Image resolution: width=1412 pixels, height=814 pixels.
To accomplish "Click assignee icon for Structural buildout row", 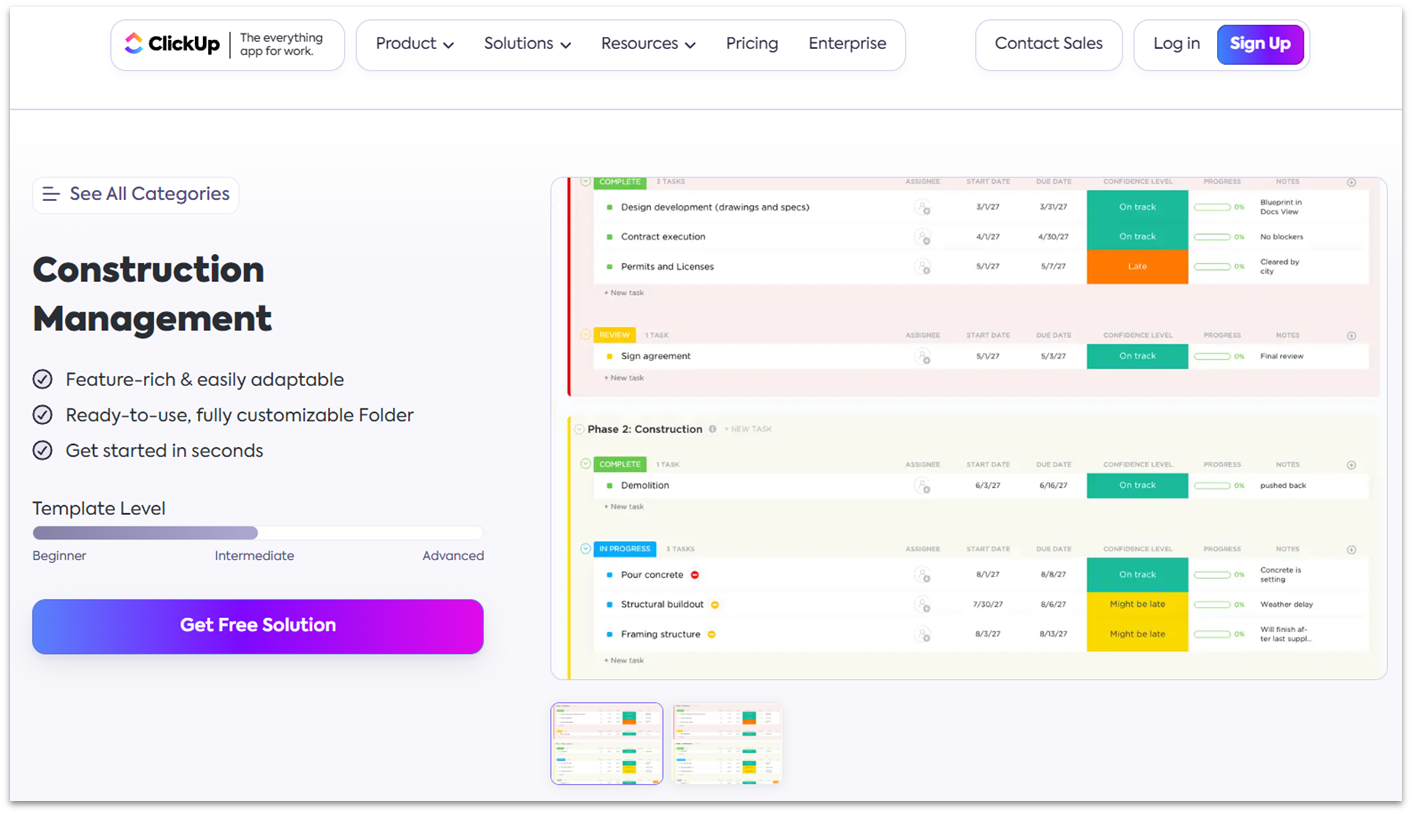I will pos(922,605).
